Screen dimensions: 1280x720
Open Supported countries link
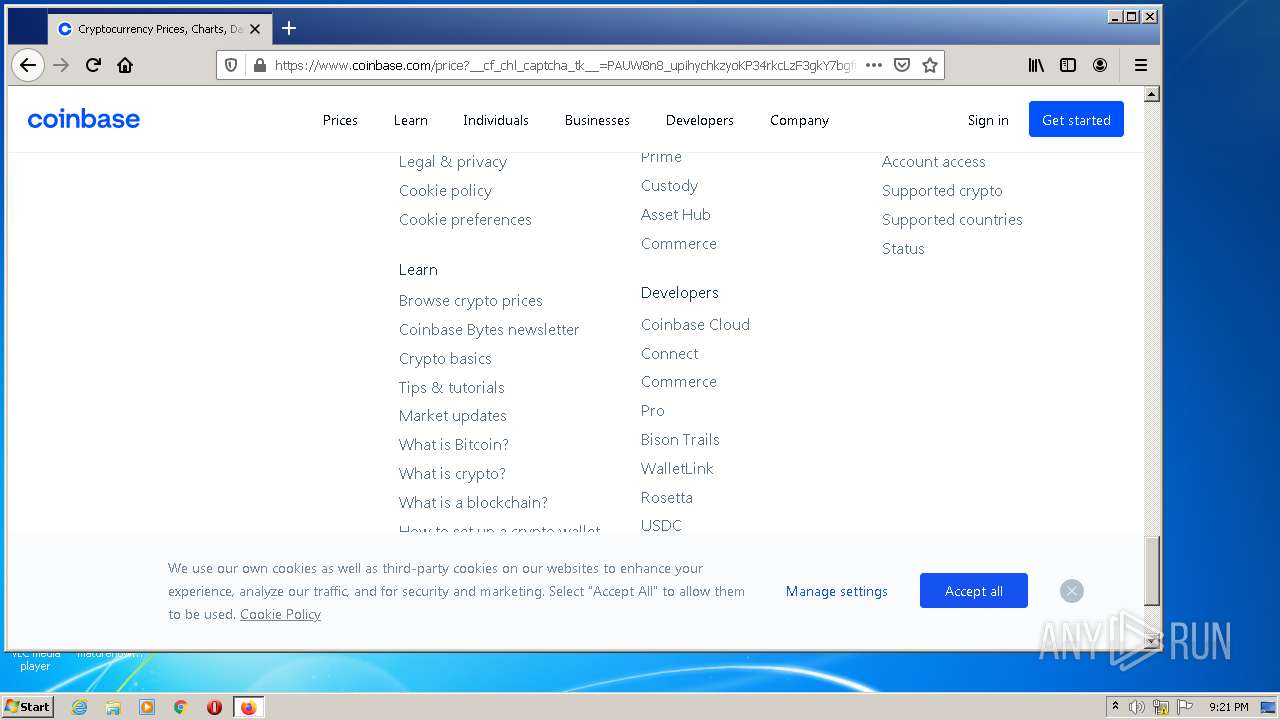(952, 220)
